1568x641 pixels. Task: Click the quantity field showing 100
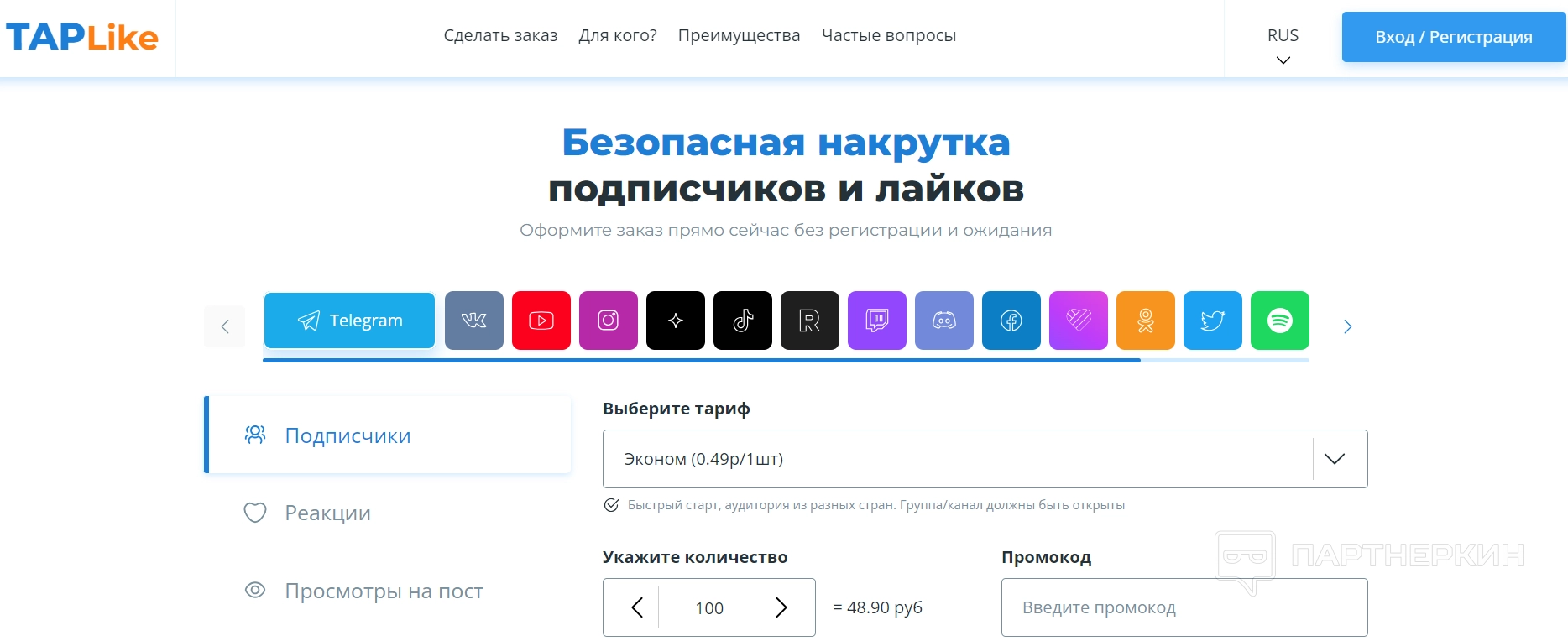click(x=709, y=607)
